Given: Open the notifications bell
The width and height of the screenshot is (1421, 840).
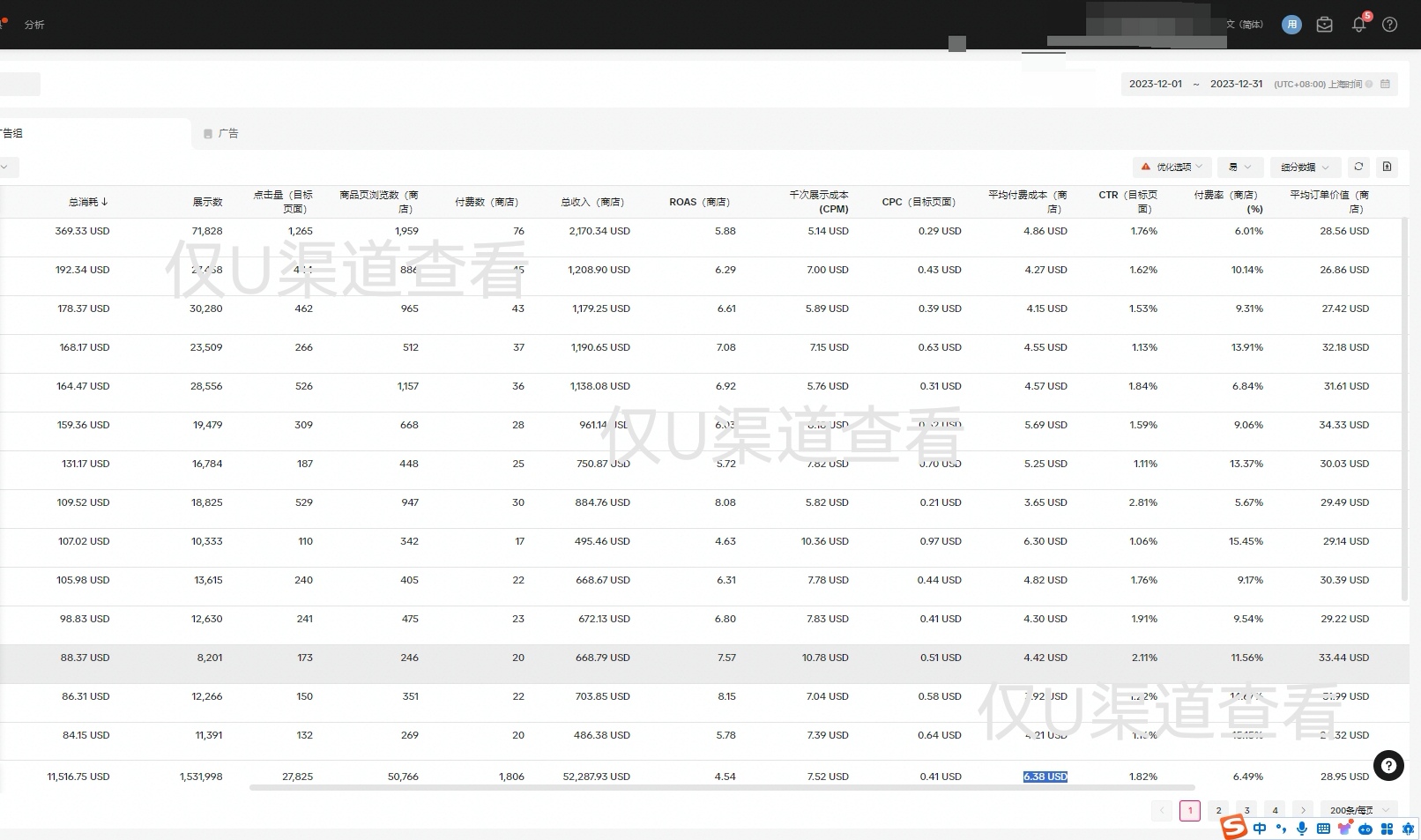Looking at the screenshot, I should (x=1358, y=25).
